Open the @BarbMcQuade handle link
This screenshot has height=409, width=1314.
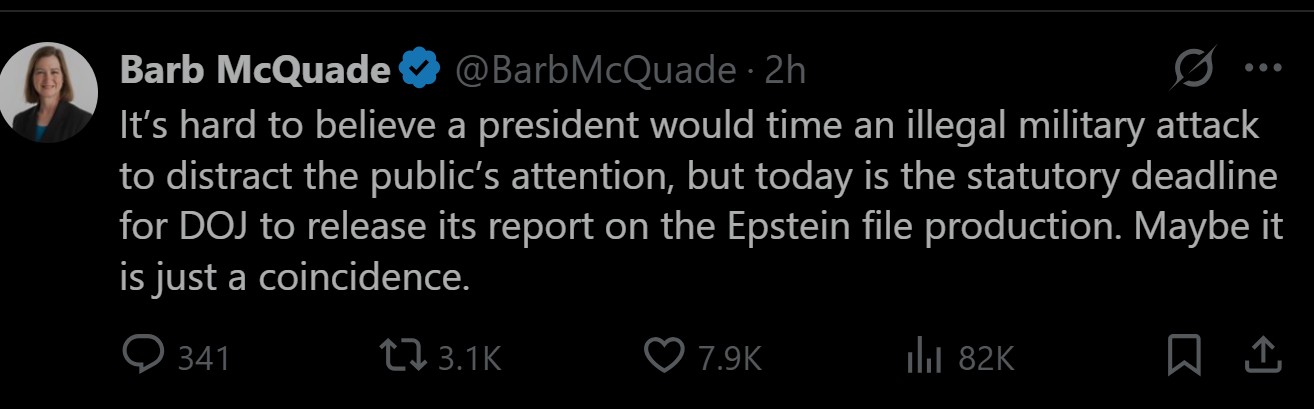595,70
